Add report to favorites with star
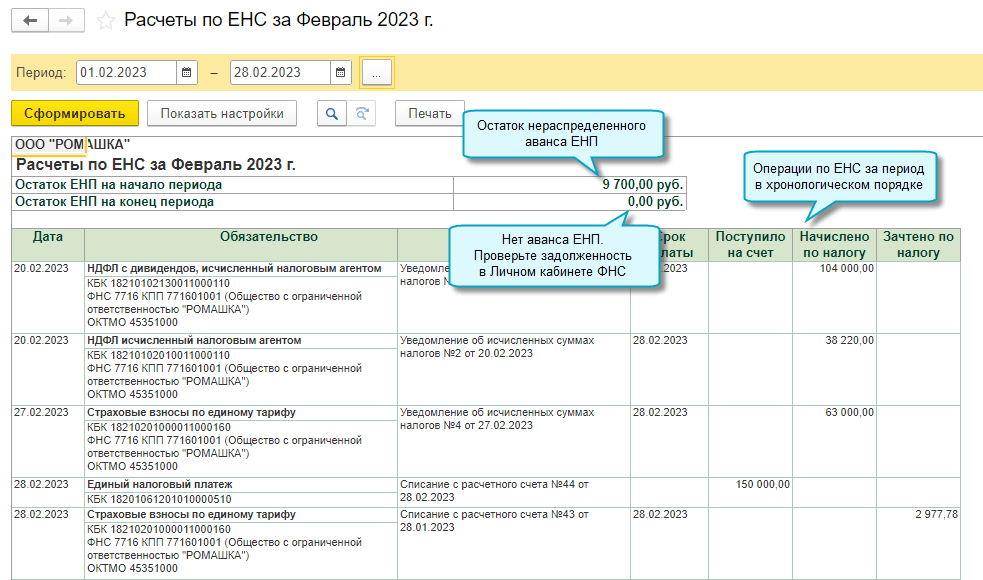 click(105, 21)
